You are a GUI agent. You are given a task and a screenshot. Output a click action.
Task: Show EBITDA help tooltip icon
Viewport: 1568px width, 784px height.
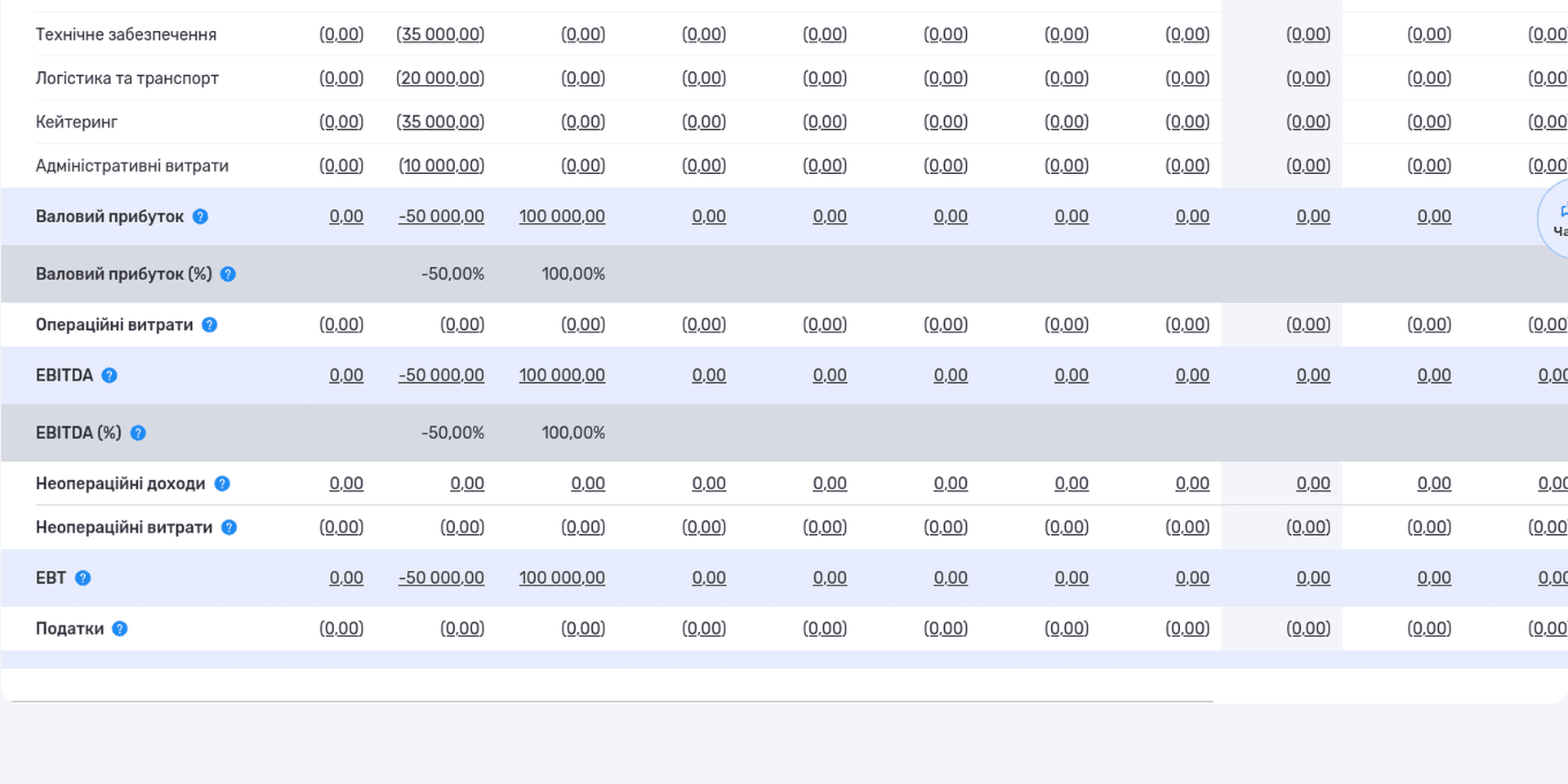click(109, 376)
